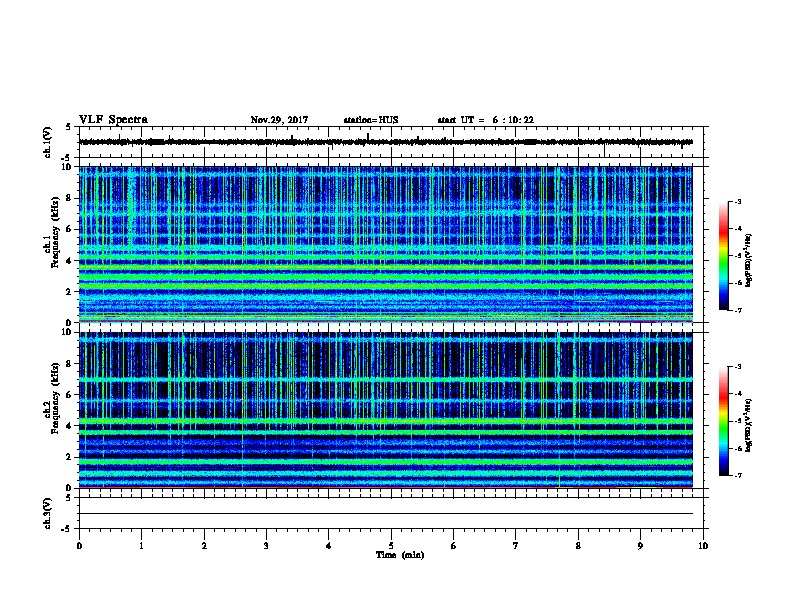Viewport: 792px width, 612px height.
Task: Click the ch.1 spectrogram panel
Action: [386, 244]
